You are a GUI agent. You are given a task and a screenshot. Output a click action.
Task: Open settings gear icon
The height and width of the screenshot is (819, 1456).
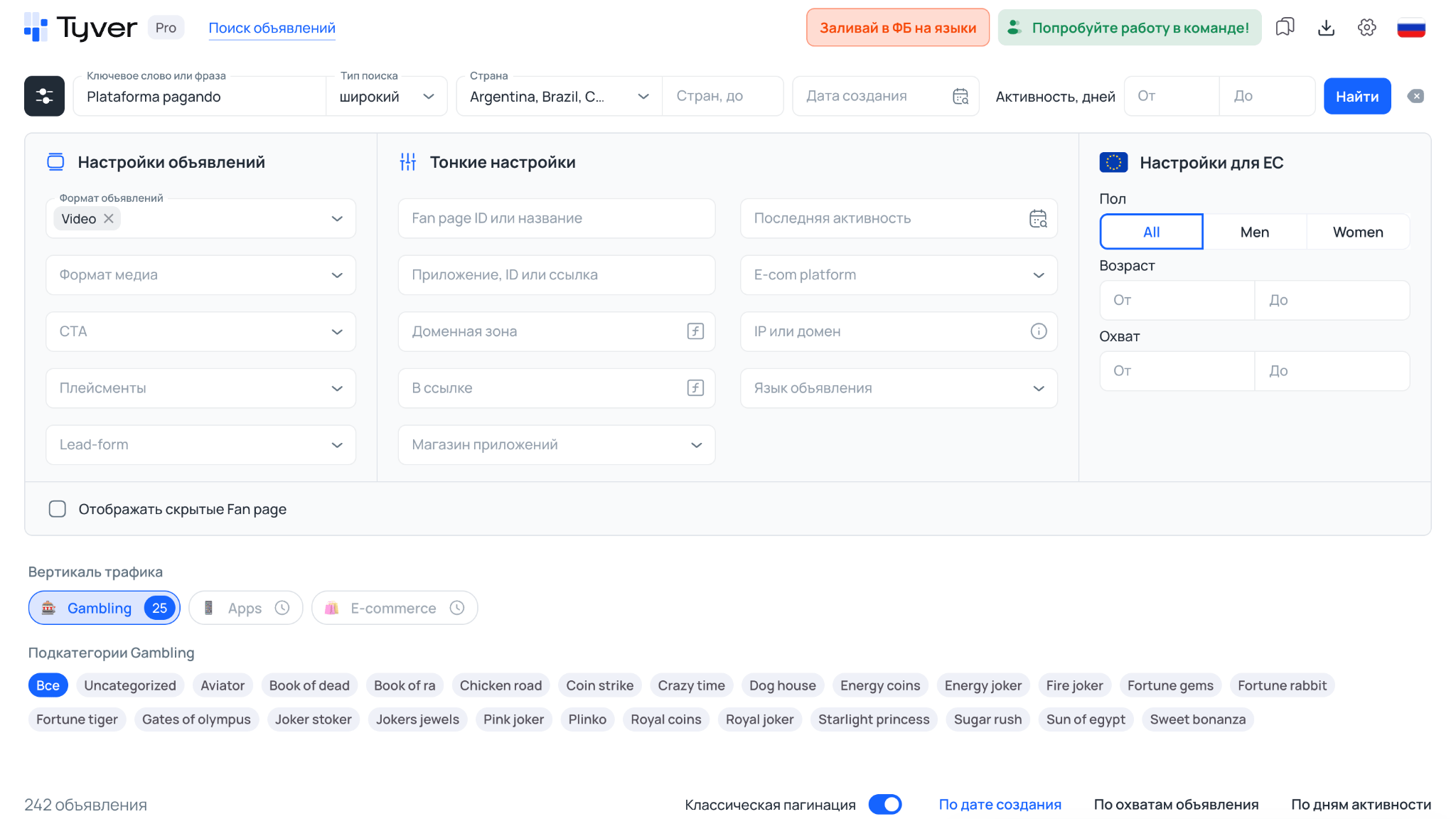tap(1366, 28)
